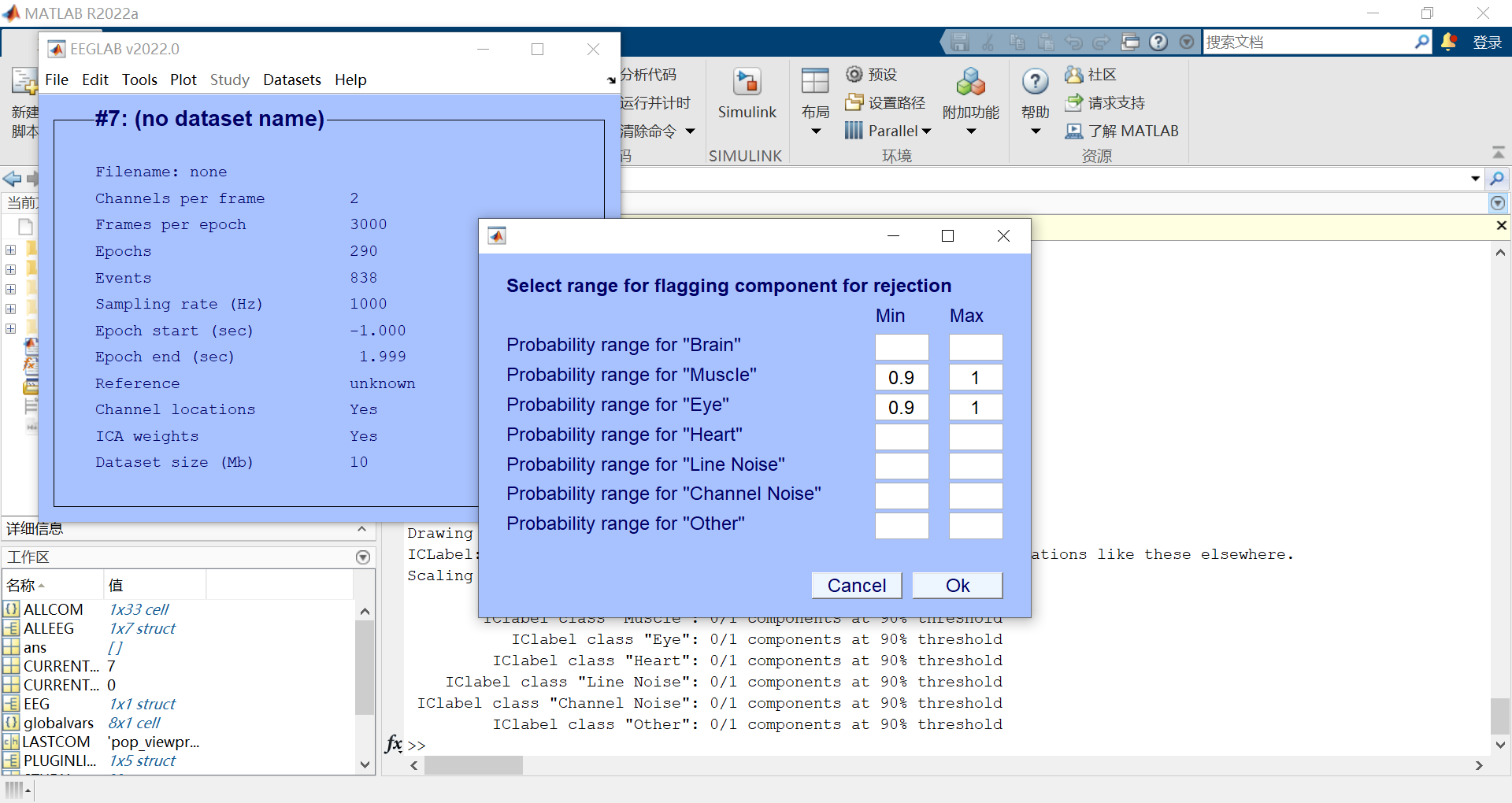The height and width of the screenshot is (803, 1512).
Task: Open the Workspace (工作区) panel actions menu
Action: [363, 557]
